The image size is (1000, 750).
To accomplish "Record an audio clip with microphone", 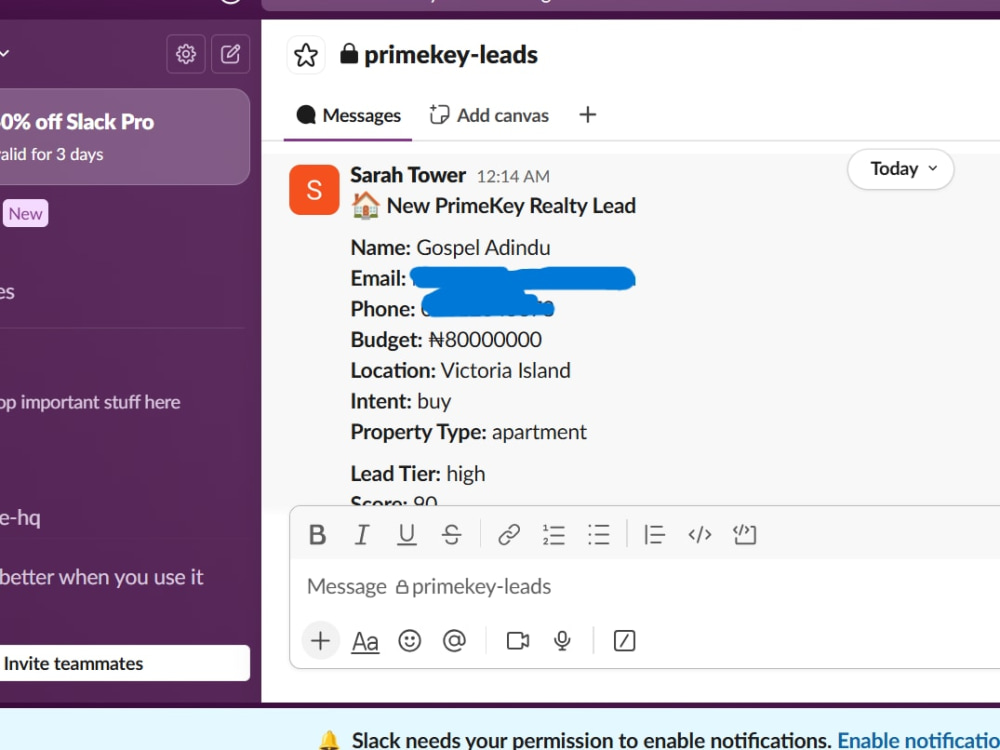I will pos(562,640).
